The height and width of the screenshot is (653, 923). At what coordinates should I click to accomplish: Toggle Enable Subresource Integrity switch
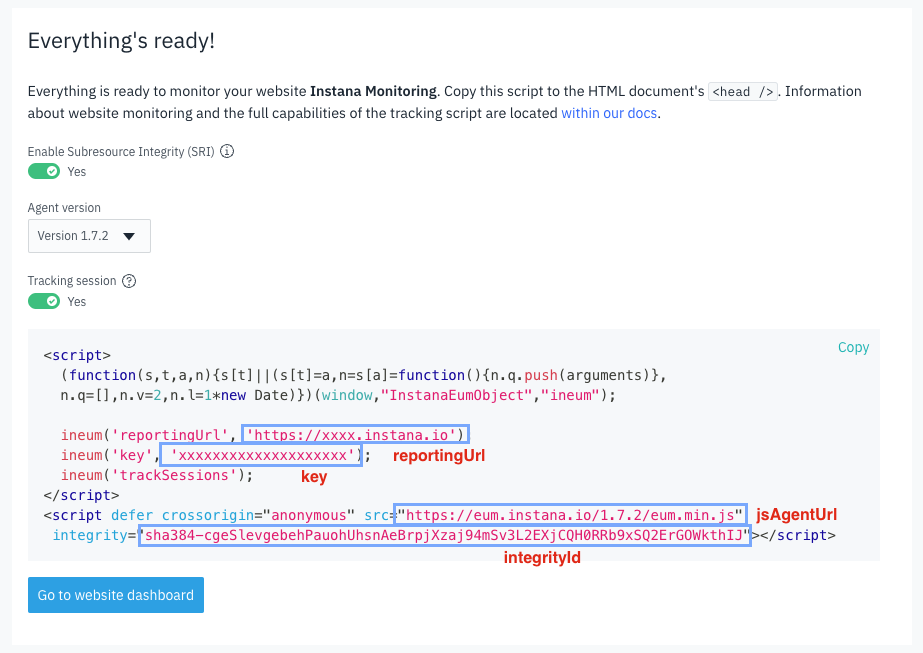pyautogui.click(x=44, y=171)
